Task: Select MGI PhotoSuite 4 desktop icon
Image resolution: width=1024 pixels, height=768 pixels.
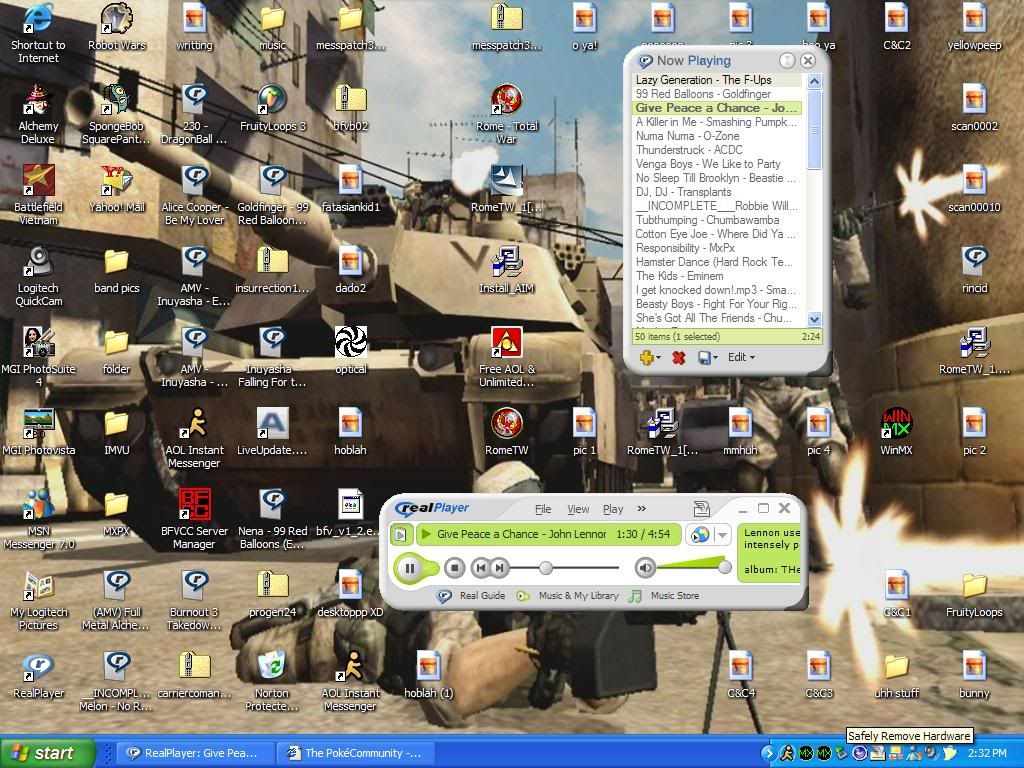Action: point(39,357)
